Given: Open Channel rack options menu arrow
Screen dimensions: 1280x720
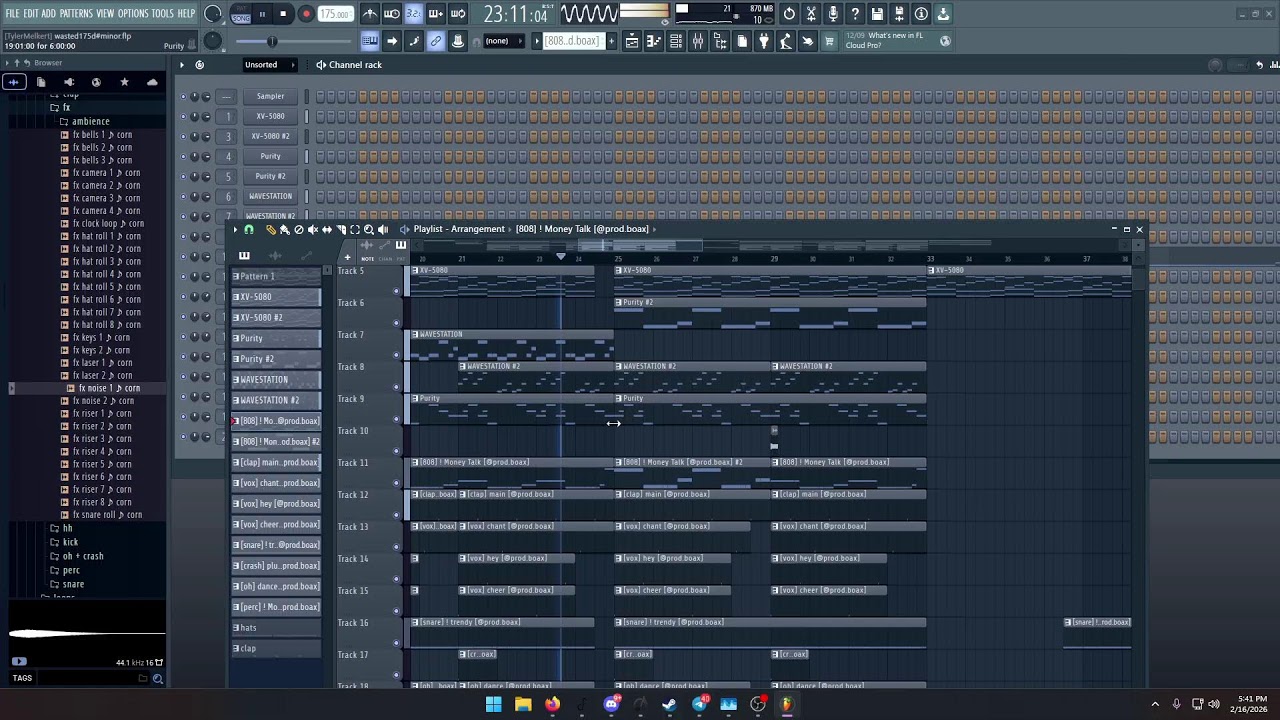Looking at the screenshot, I should 181,65.
